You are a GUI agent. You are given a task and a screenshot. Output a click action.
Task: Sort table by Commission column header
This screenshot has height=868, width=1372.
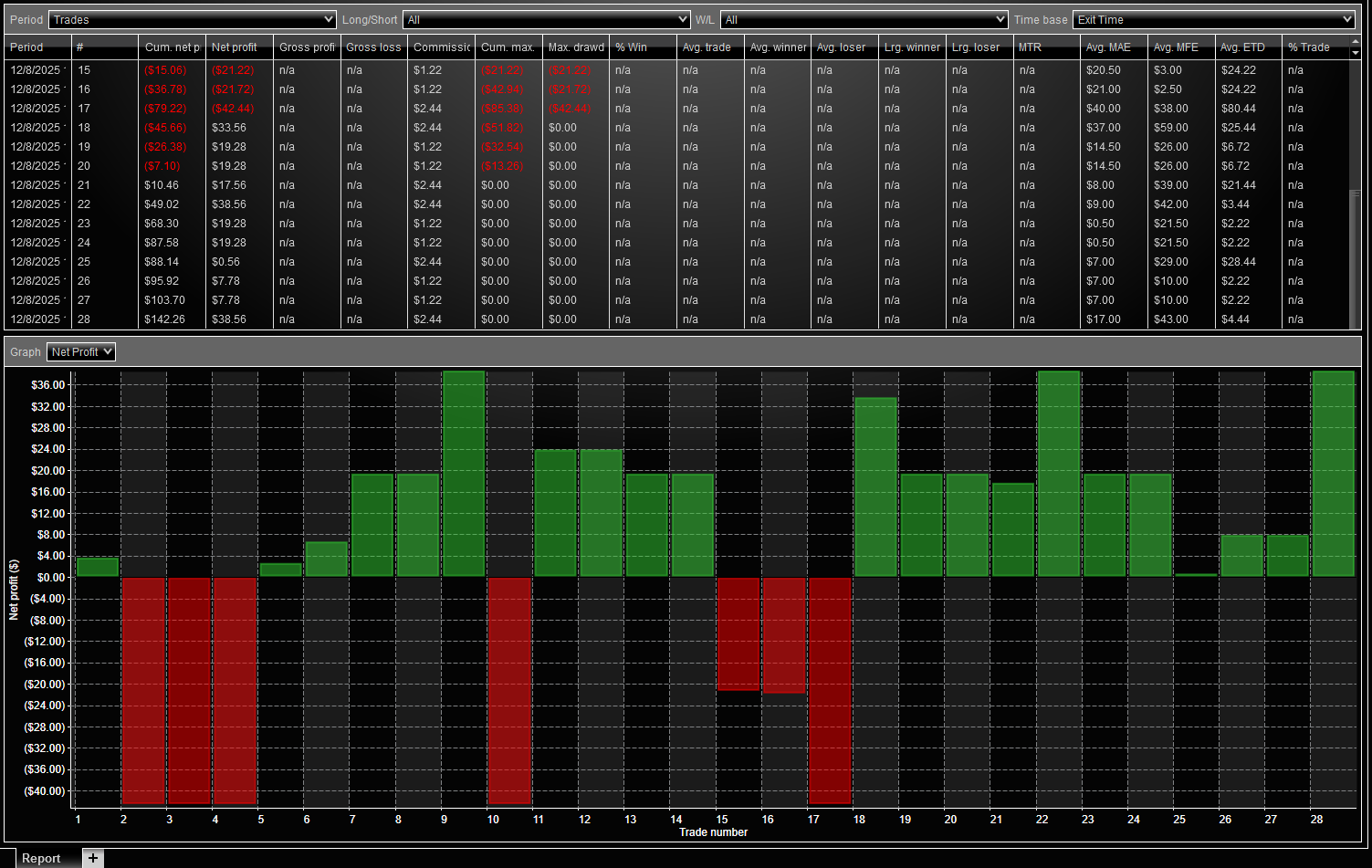[x=442, y=47]
